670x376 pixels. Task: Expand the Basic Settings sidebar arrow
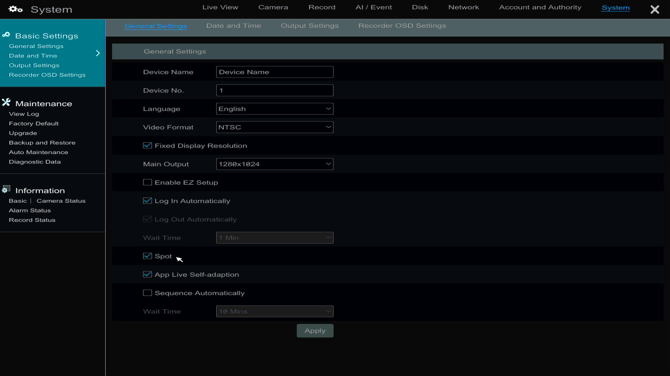[98, 53]
